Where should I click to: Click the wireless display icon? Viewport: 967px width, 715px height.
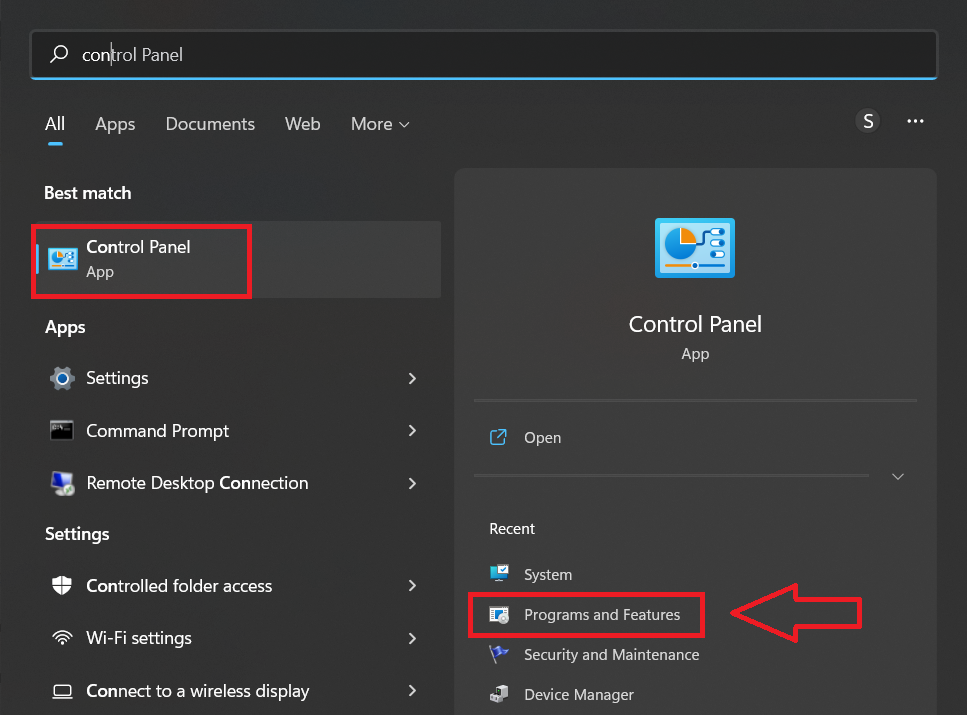(x=62, y=691)
